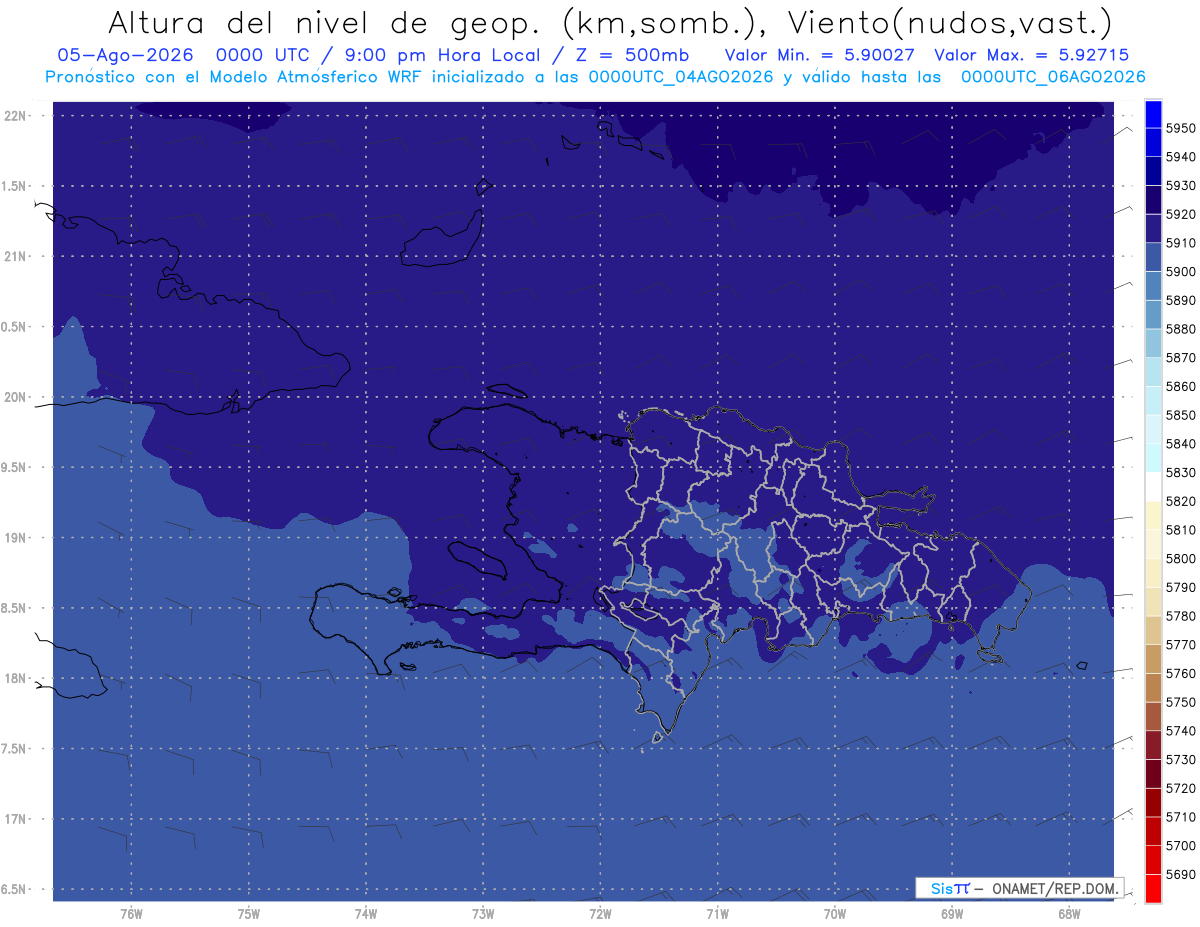This screenshot has height=927, width=1200.
Task: Choose the colorbar segment between 5900 and 5910
Action: coord(1153,257)
